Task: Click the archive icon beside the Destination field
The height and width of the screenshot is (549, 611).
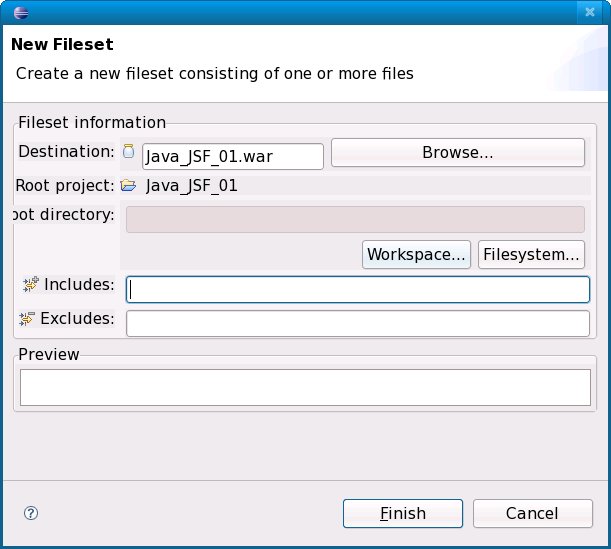Action: (x=128, y=152)
